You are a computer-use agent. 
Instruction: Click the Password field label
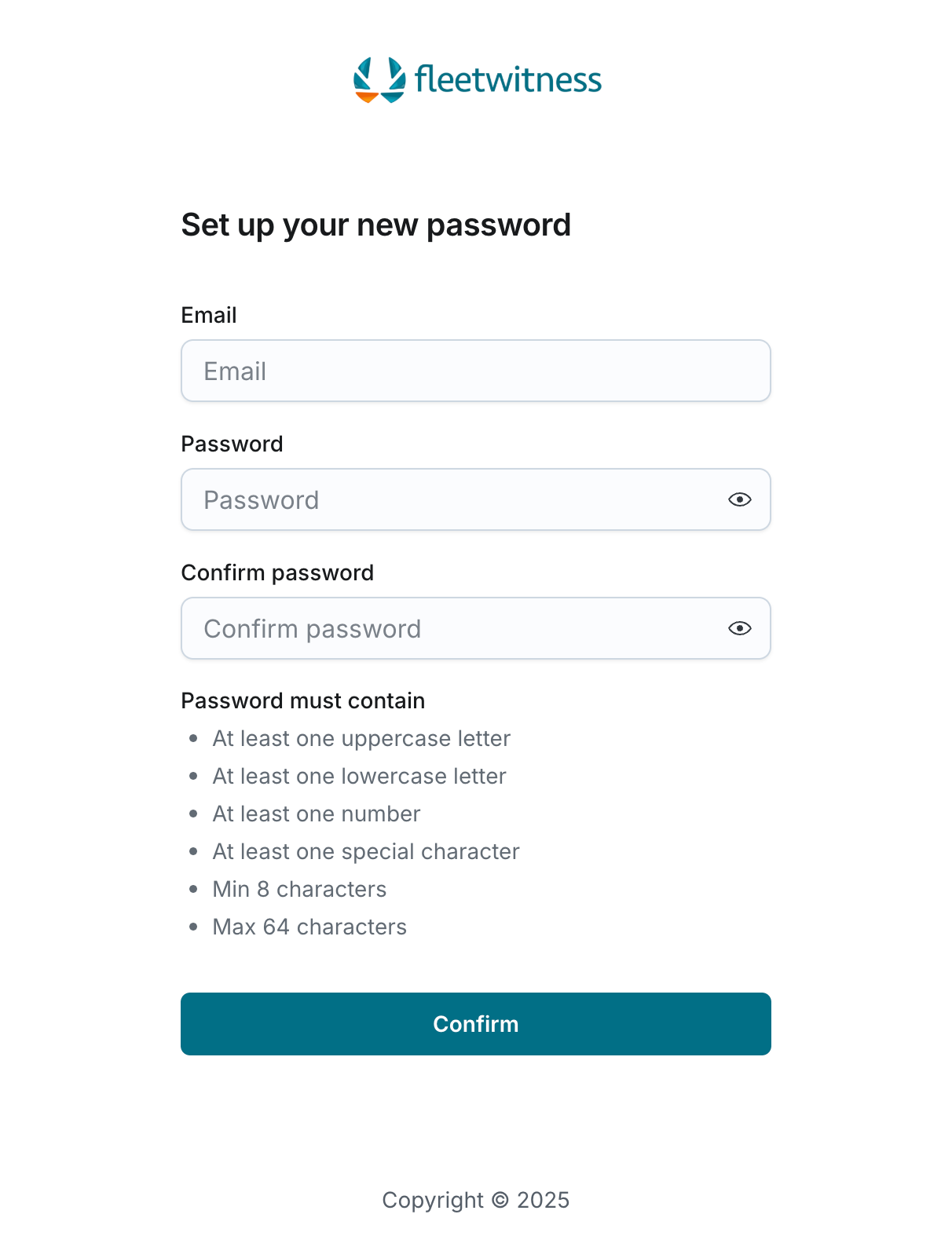click(232, 444)
